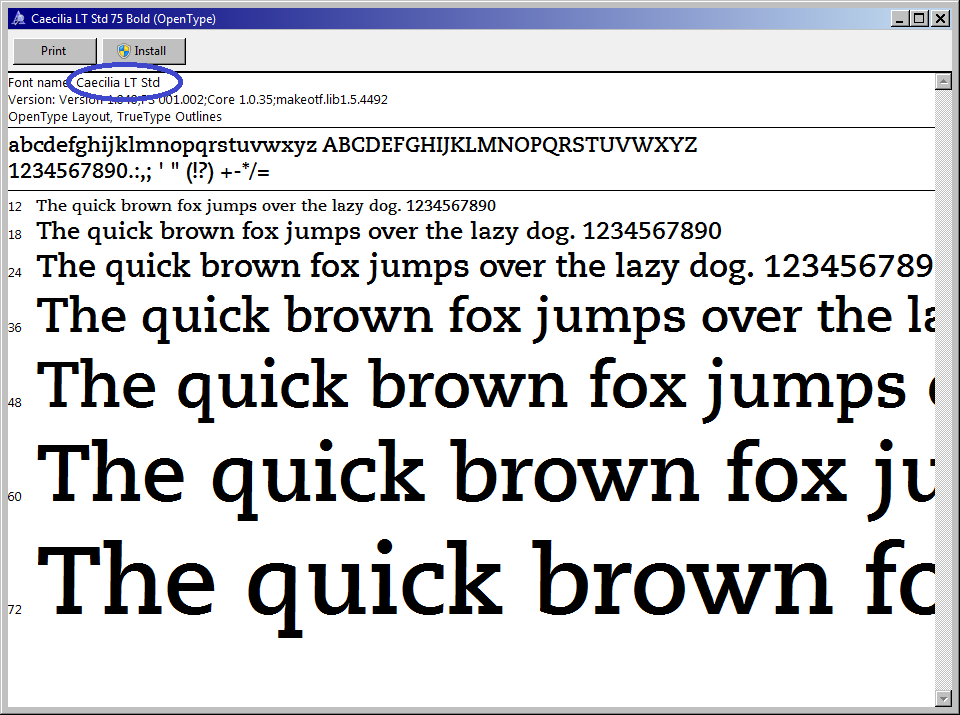This screenshot has width=960, height=715.
Task: Close the Caecilia LT Std window
Action: 940,18
